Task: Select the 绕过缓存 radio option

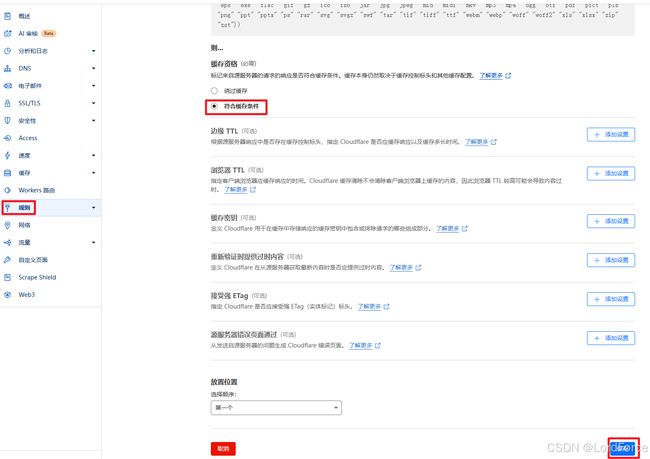Action: pyautogui.click(x=214, y=91)
